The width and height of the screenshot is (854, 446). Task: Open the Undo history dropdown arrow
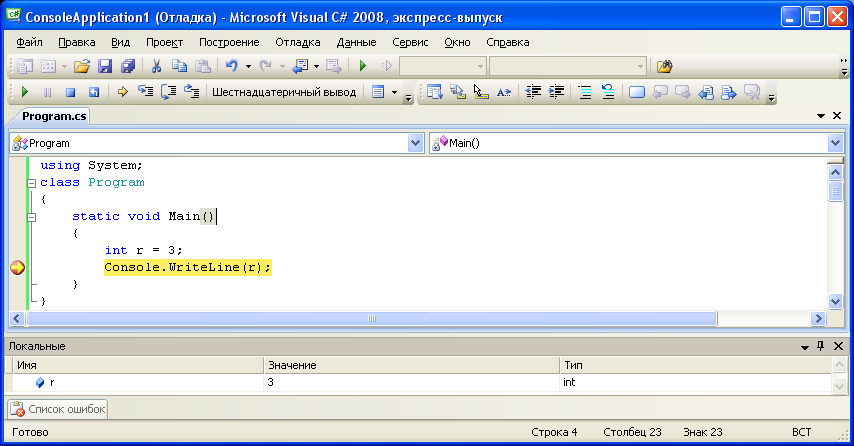pos(248,66)
